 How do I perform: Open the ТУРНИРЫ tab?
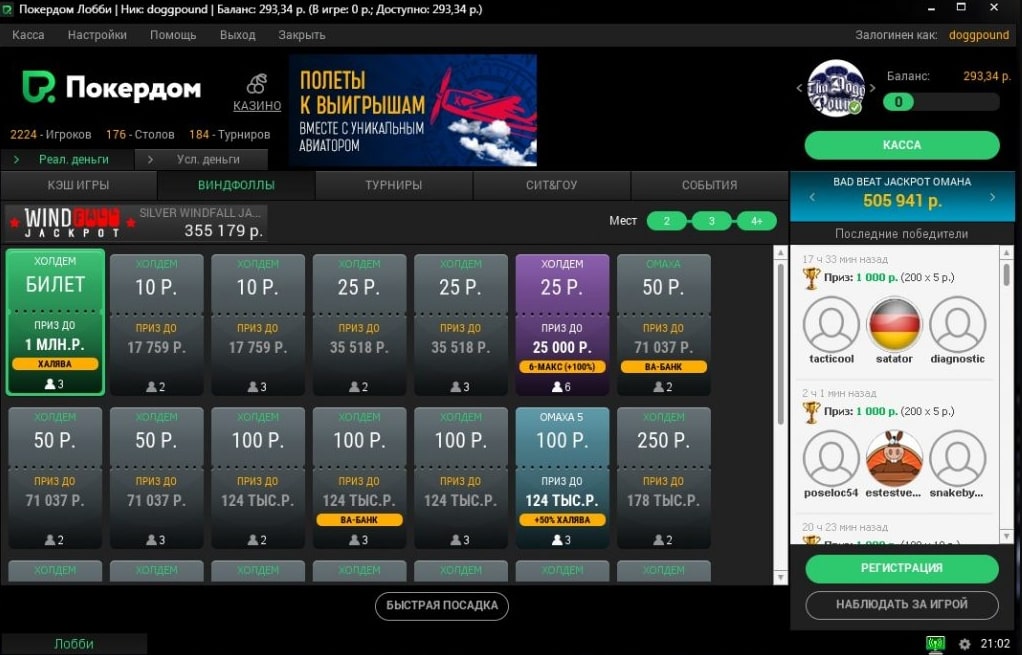pos(394,185)
